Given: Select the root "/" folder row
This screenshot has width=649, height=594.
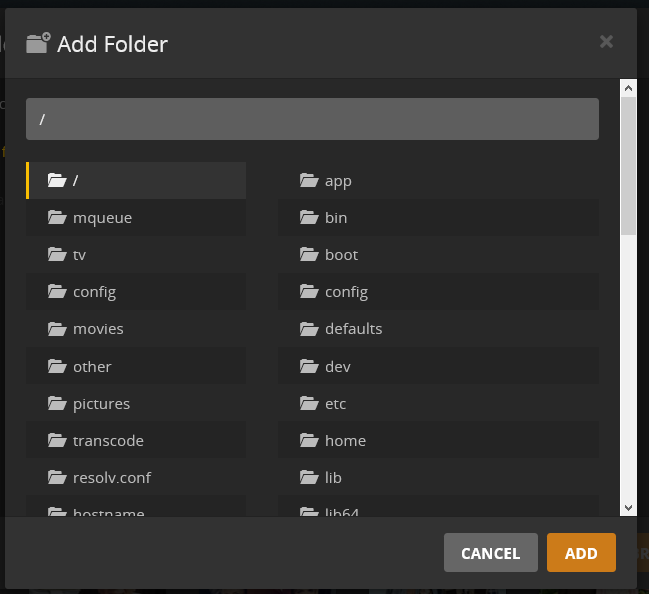Looking at the screenshot, I should [x=136, y=180].
